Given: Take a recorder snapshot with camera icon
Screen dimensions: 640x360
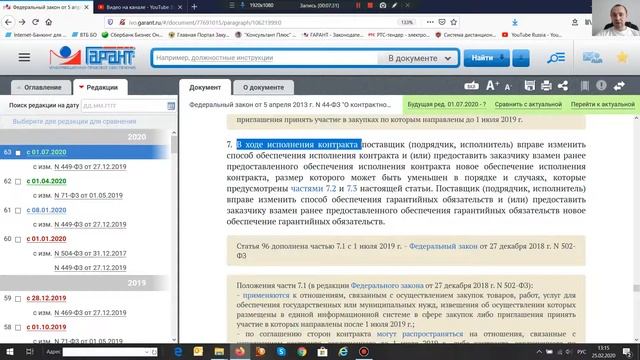Looking at the screenshot, I should point(383,5).
